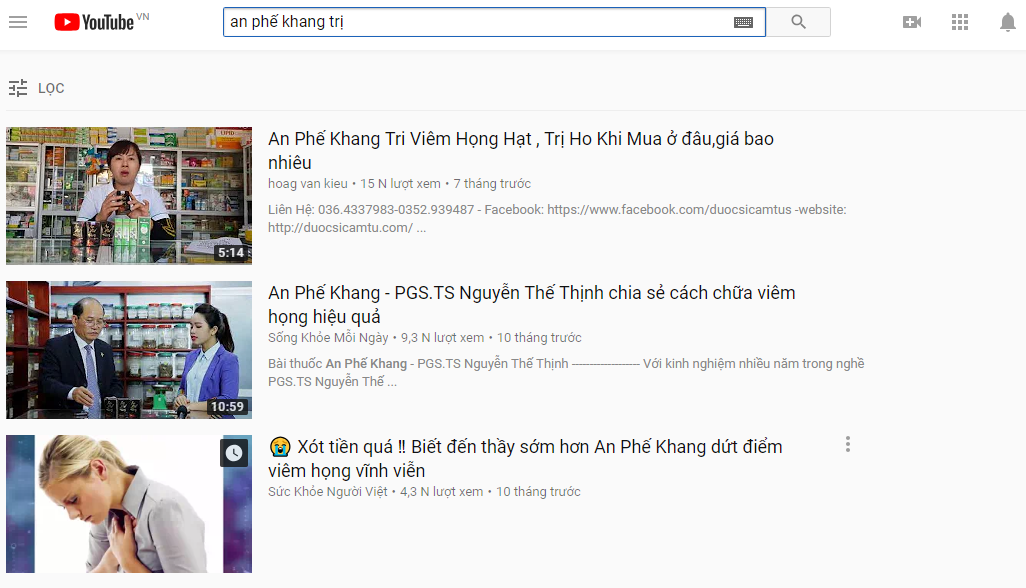Viewport: 1026px width, 588px height.
Task: Open thumbnail of pharmacy video 5:14
Action: point(129,196)
